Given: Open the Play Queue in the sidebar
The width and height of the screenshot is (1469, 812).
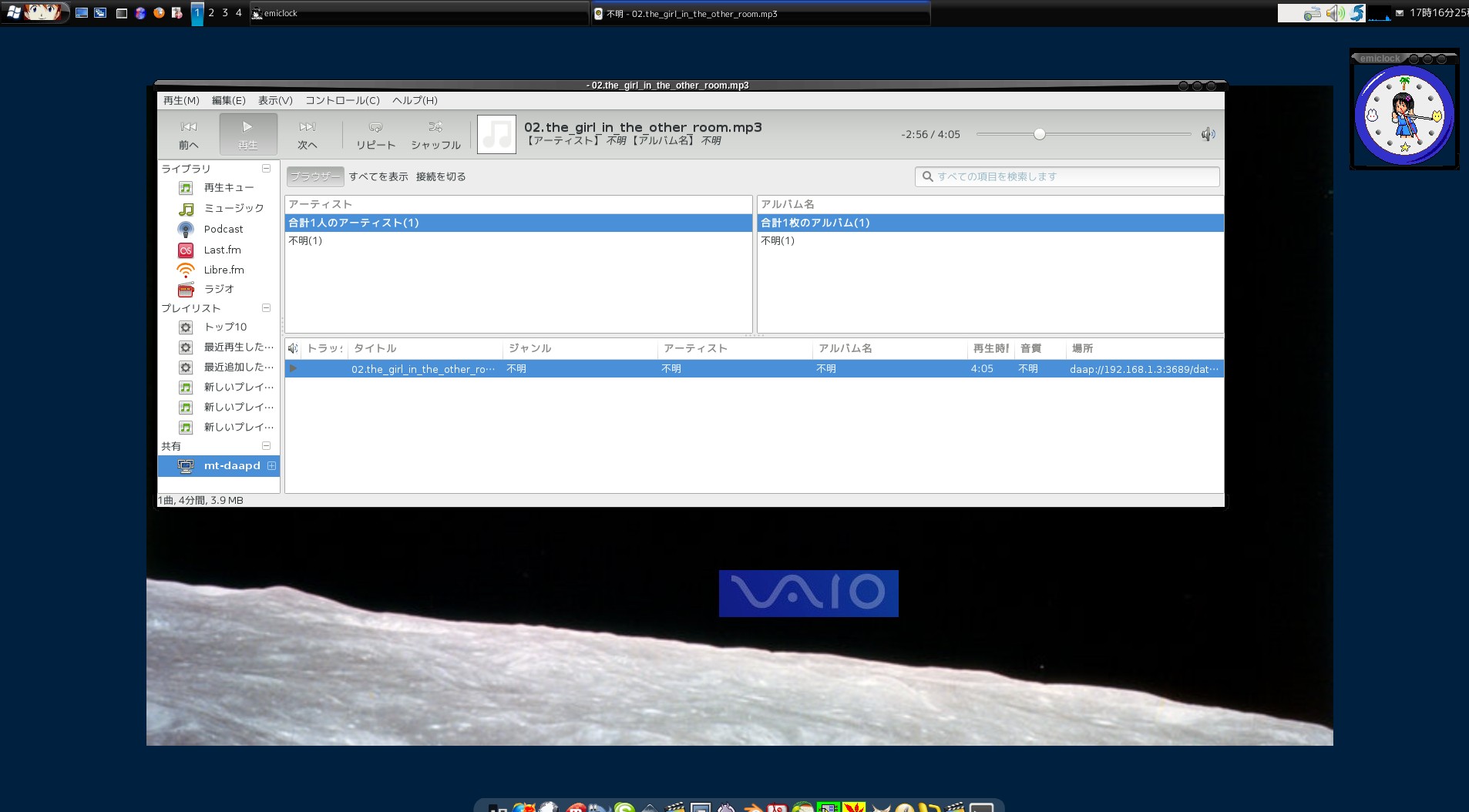Looking at the screenshot, I should point(228,188).
